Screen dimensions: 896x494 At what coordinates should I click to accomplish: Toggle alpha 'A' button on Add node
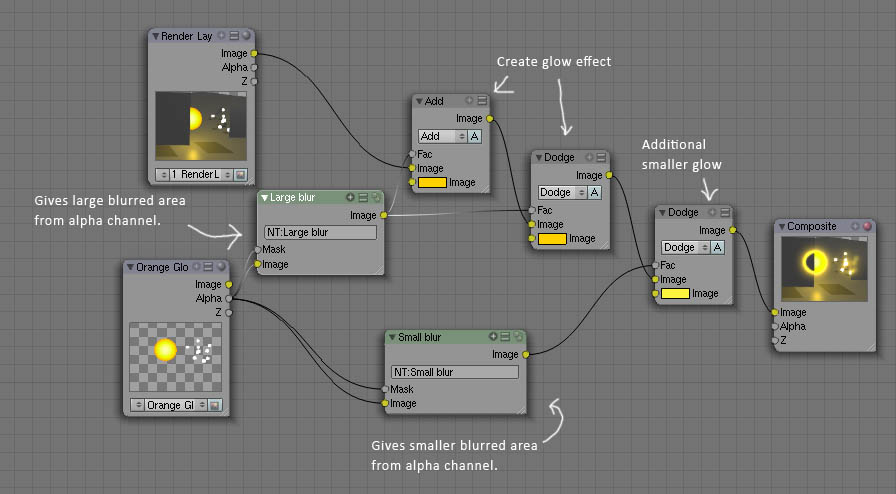tap(474, 136)
